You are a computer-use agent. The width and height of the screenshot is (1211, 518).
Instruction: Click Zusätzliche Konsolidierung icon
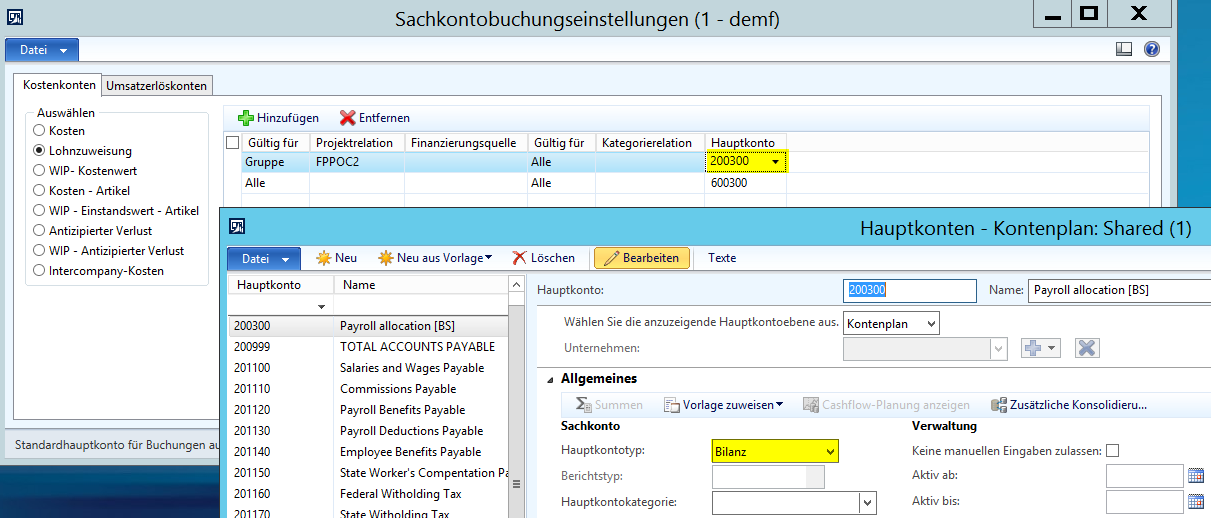(997, 405)
